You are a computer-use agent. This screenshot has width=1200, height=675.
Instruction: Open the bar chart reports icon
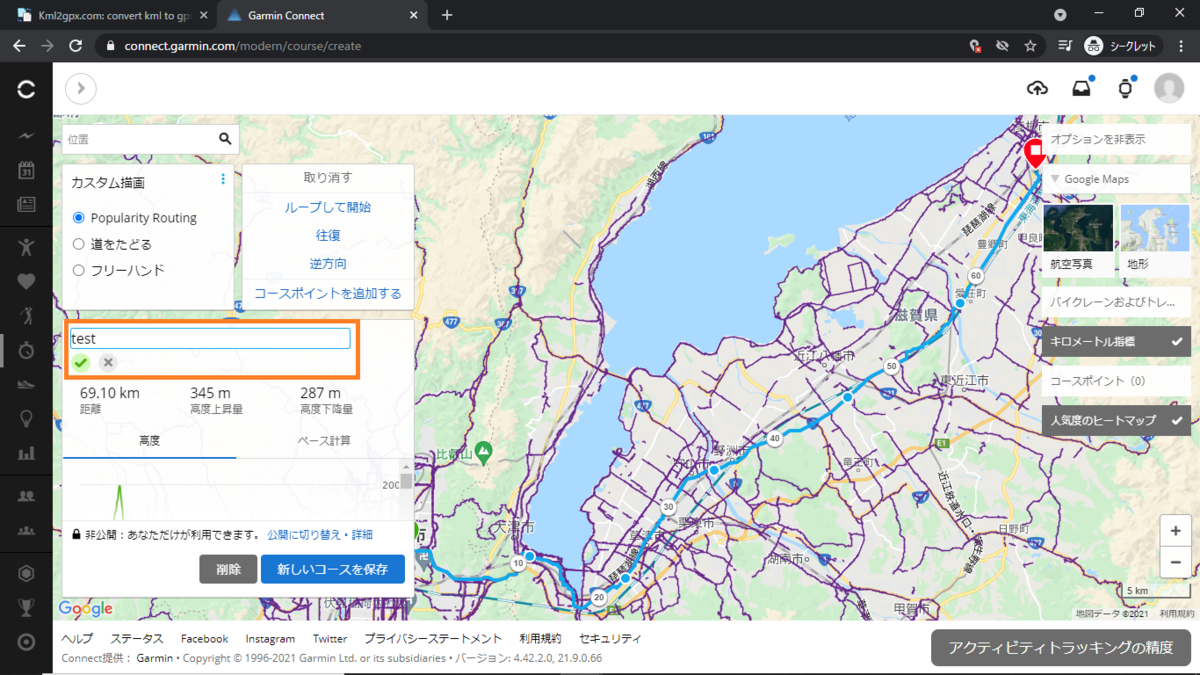26,453
